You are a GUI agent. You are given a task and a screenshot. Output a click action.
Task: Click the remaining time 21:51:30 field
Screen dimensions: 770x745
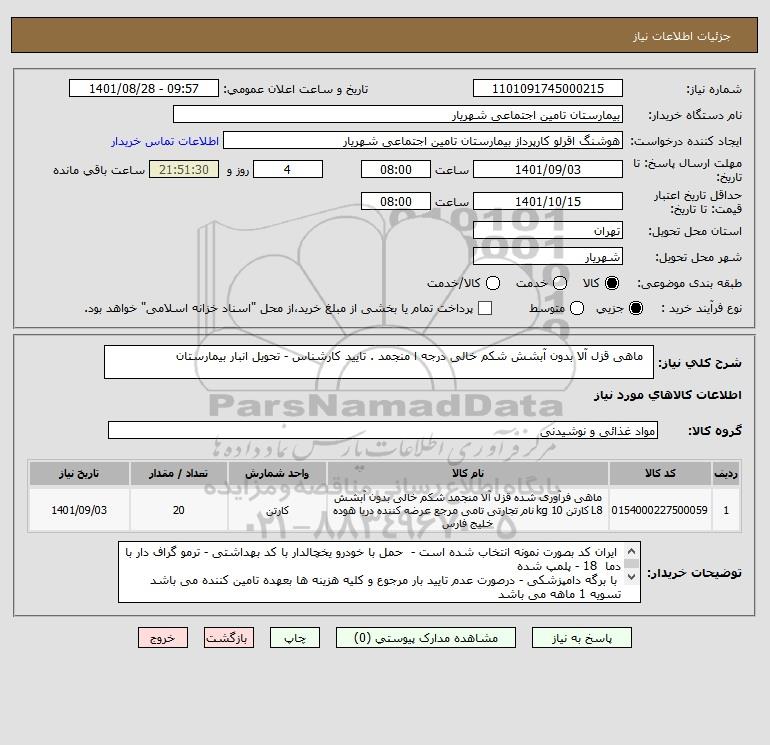[x=184, y=170]
